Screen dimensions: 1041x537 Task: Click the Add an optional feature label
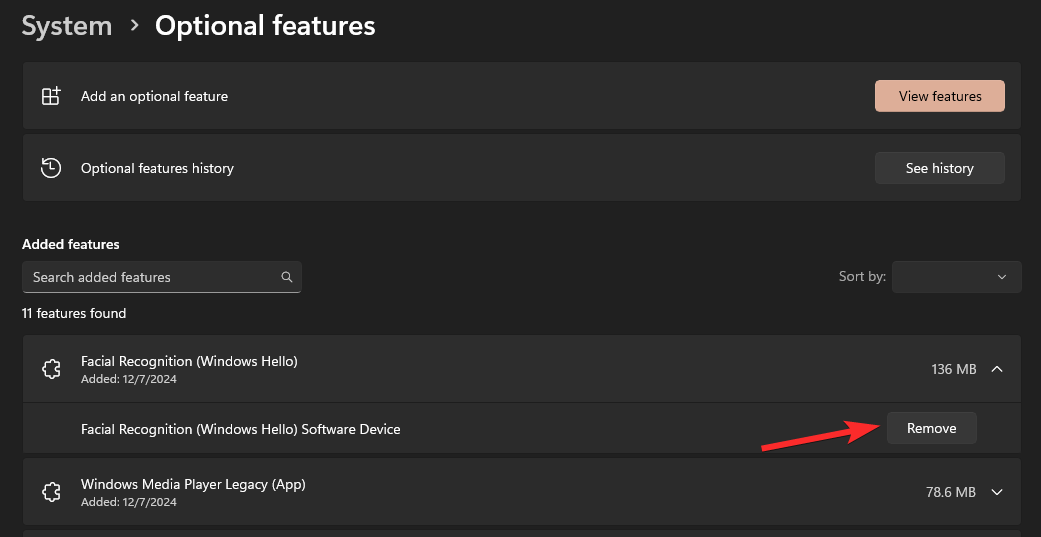click(x=154, y=97)
